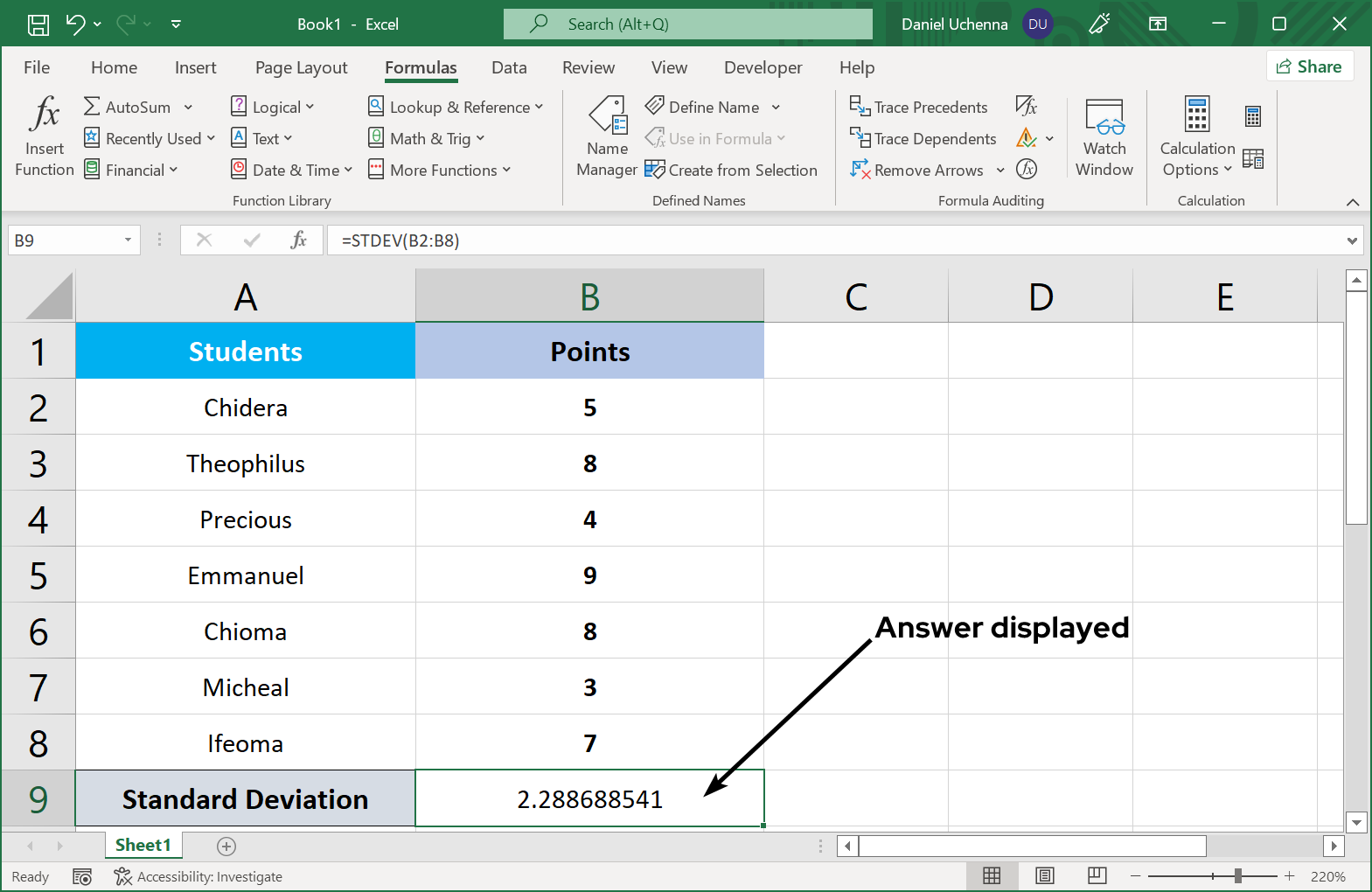Open the Data tab
This screenshot has height=892, width=1372.
[x=509, y=67]
